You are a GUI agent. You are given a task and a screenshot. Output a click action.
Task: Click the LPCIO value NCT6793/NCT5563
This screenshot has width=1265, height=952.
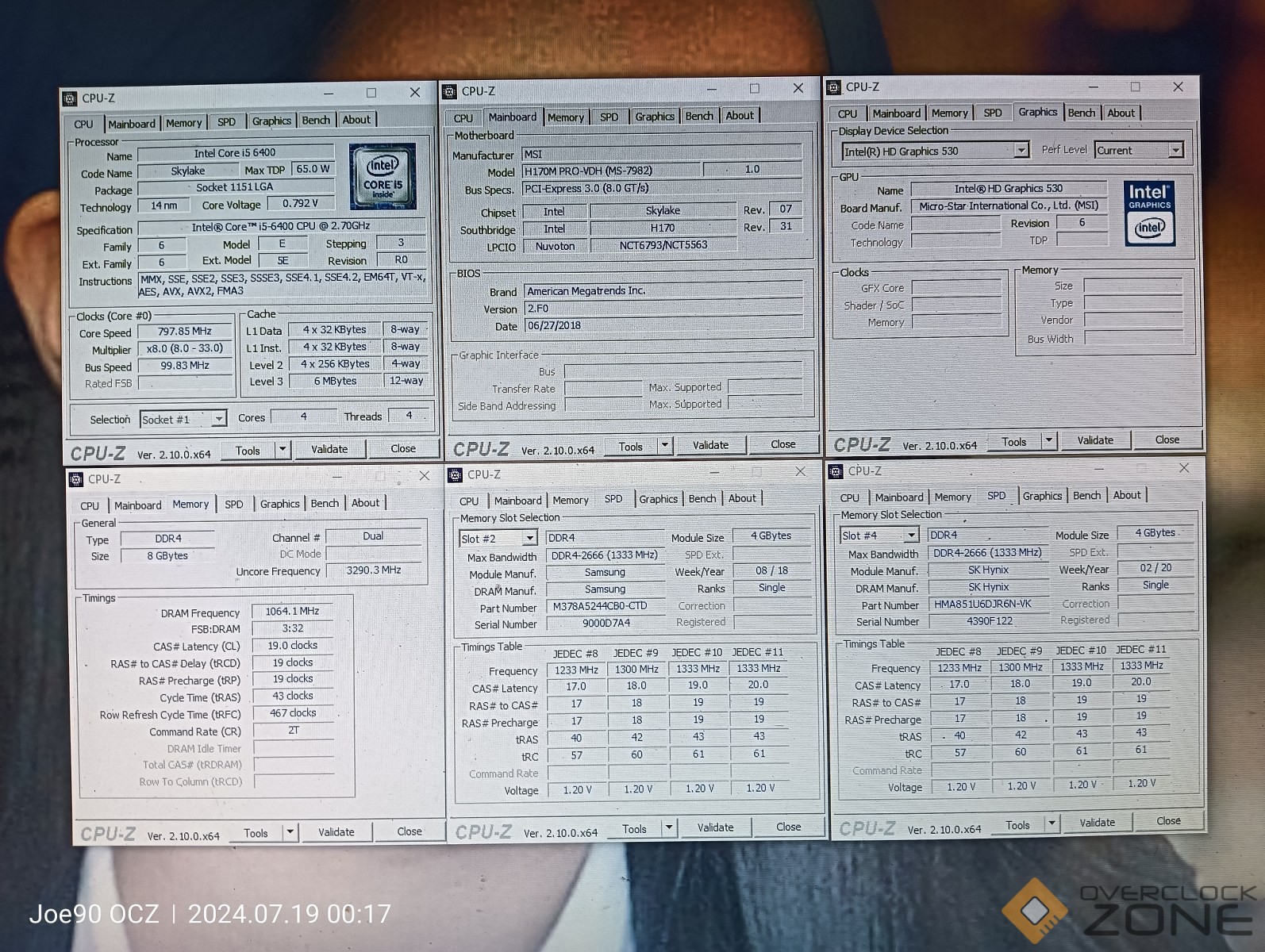[663, 245]
